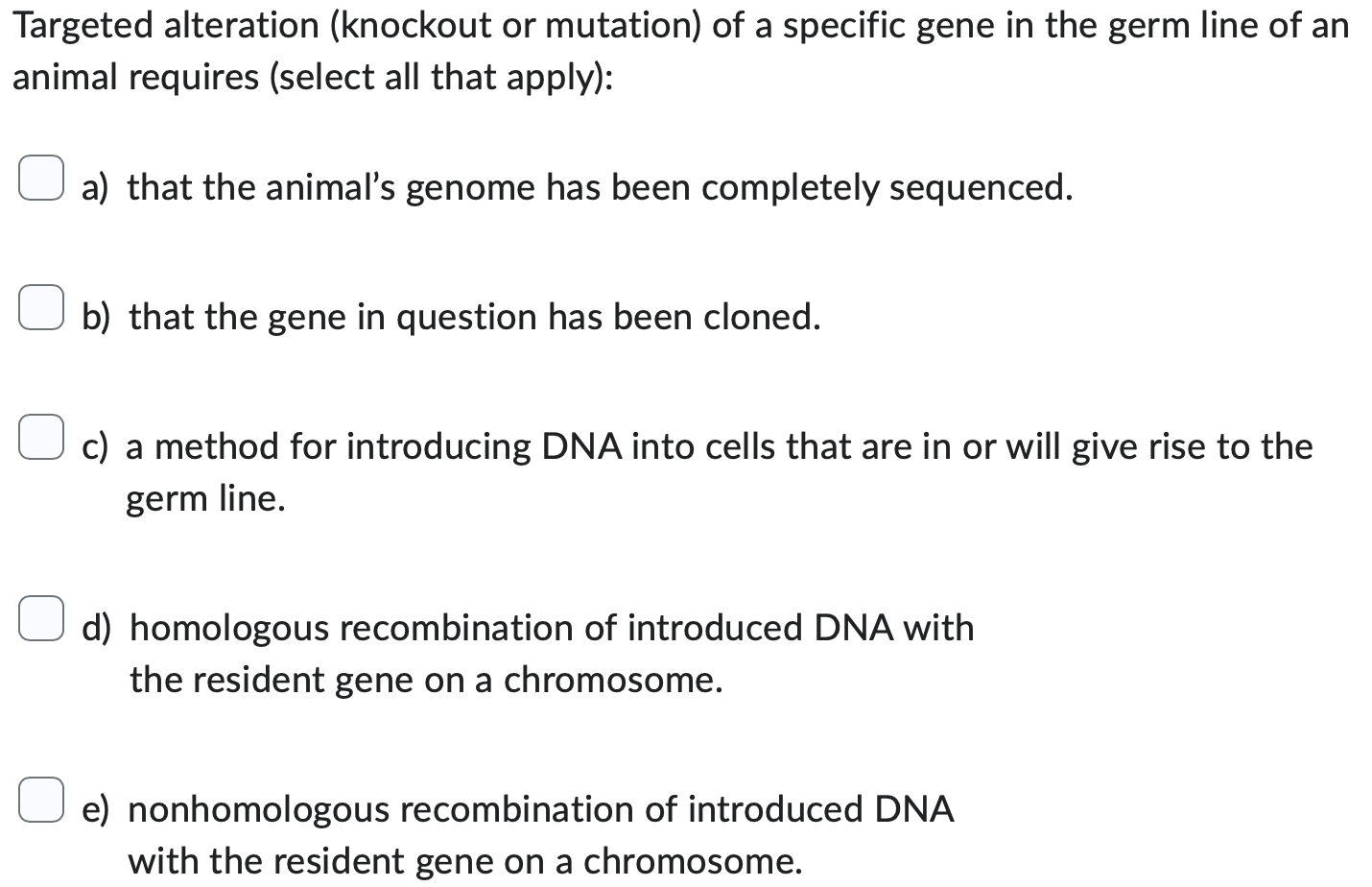
Task: Click the text of answer choice b
Action: tap(475, 318)
